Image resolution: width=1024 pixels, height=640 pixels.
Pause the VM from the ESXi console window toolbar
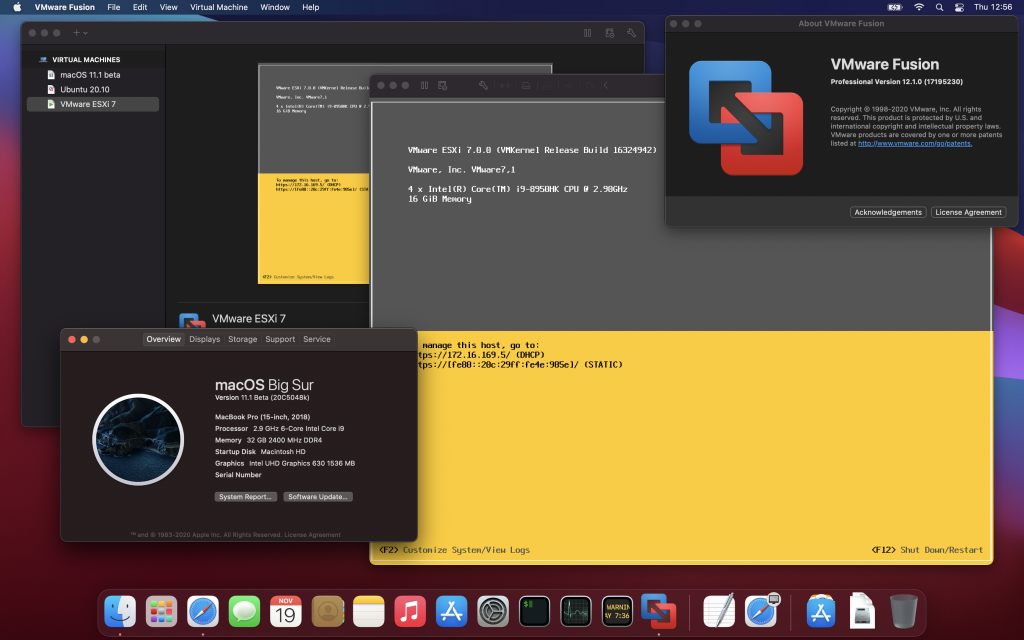coord(425,86)
